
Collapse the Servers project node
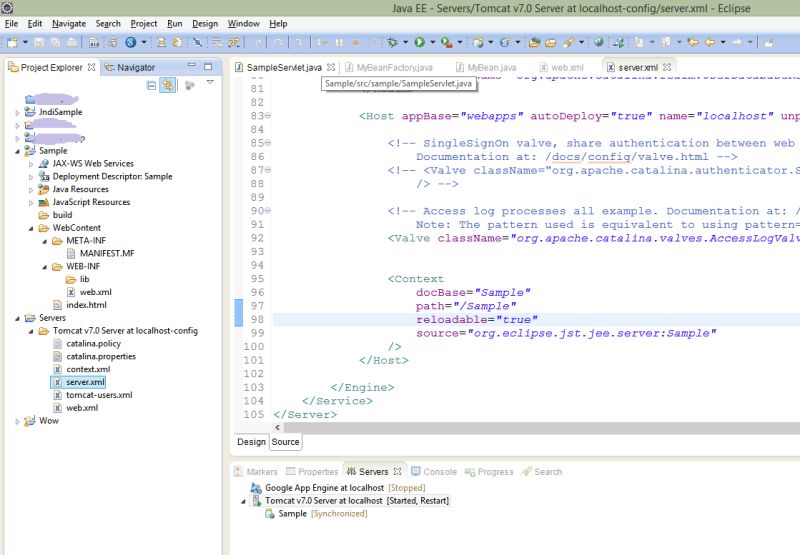[x=17, y=318]
